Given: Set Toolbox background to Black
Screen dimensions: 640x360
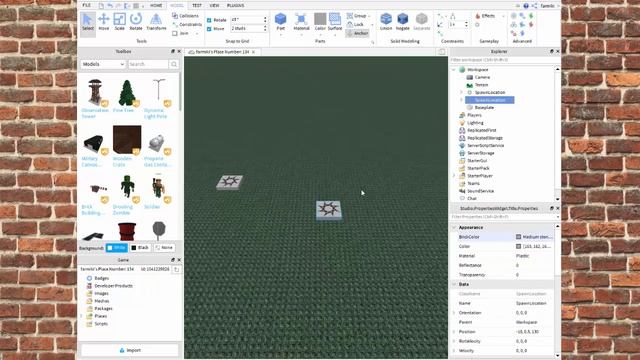Looking at the screenshot, I should [140, 248].
